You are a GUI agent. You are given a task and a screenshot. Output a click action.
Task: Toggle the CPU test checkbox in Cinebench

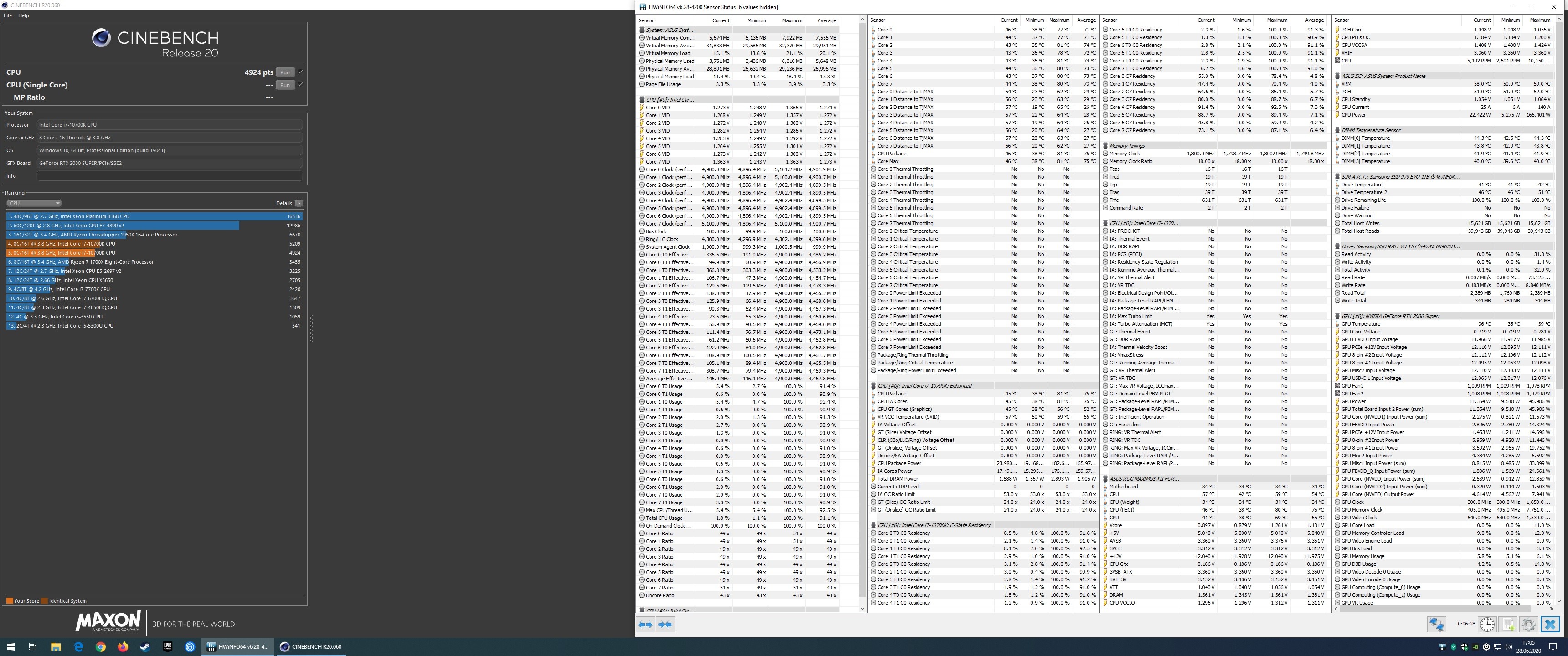pos(300,72)
